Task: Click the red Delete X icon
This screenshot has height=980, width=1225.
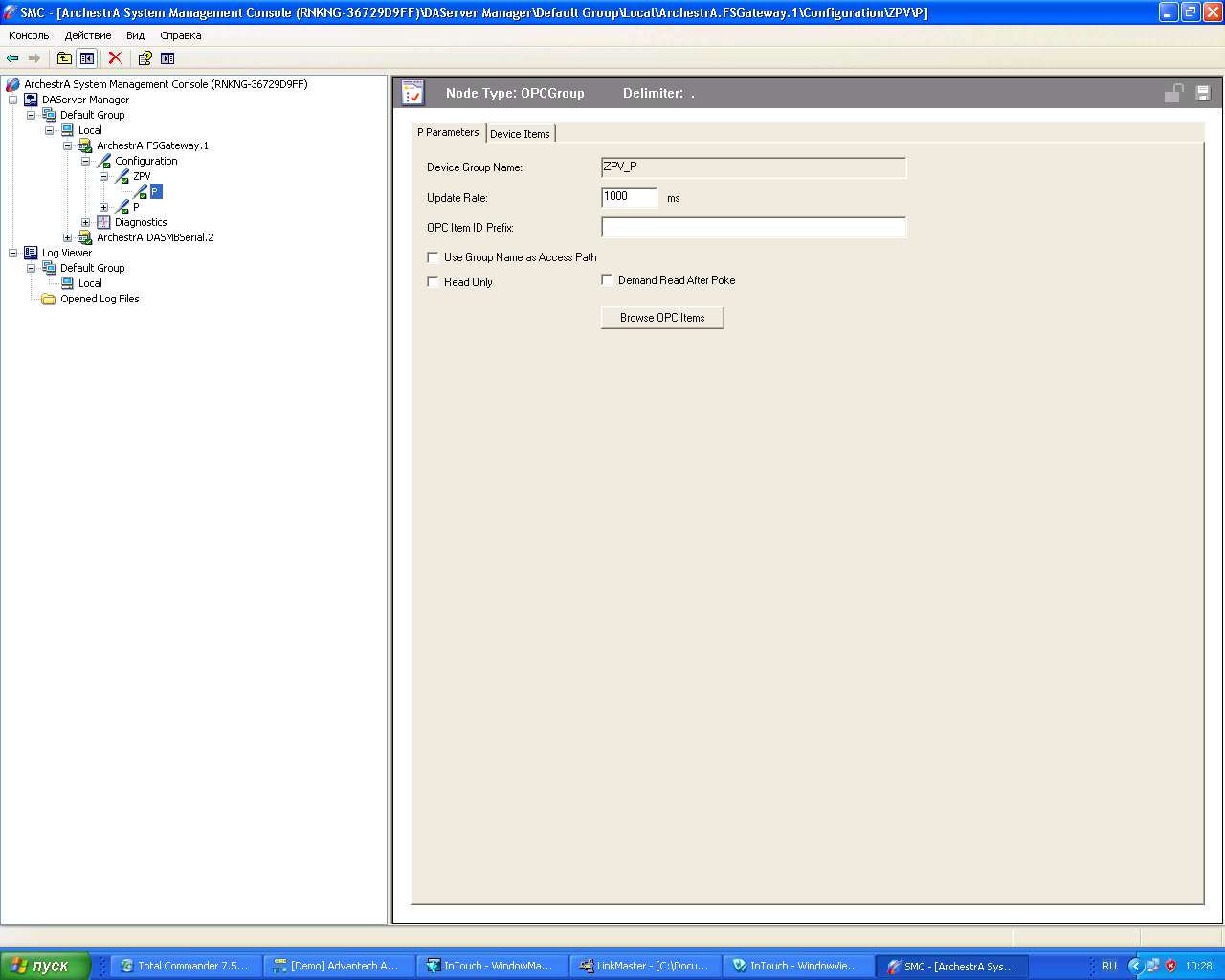Action: (115, 58)
